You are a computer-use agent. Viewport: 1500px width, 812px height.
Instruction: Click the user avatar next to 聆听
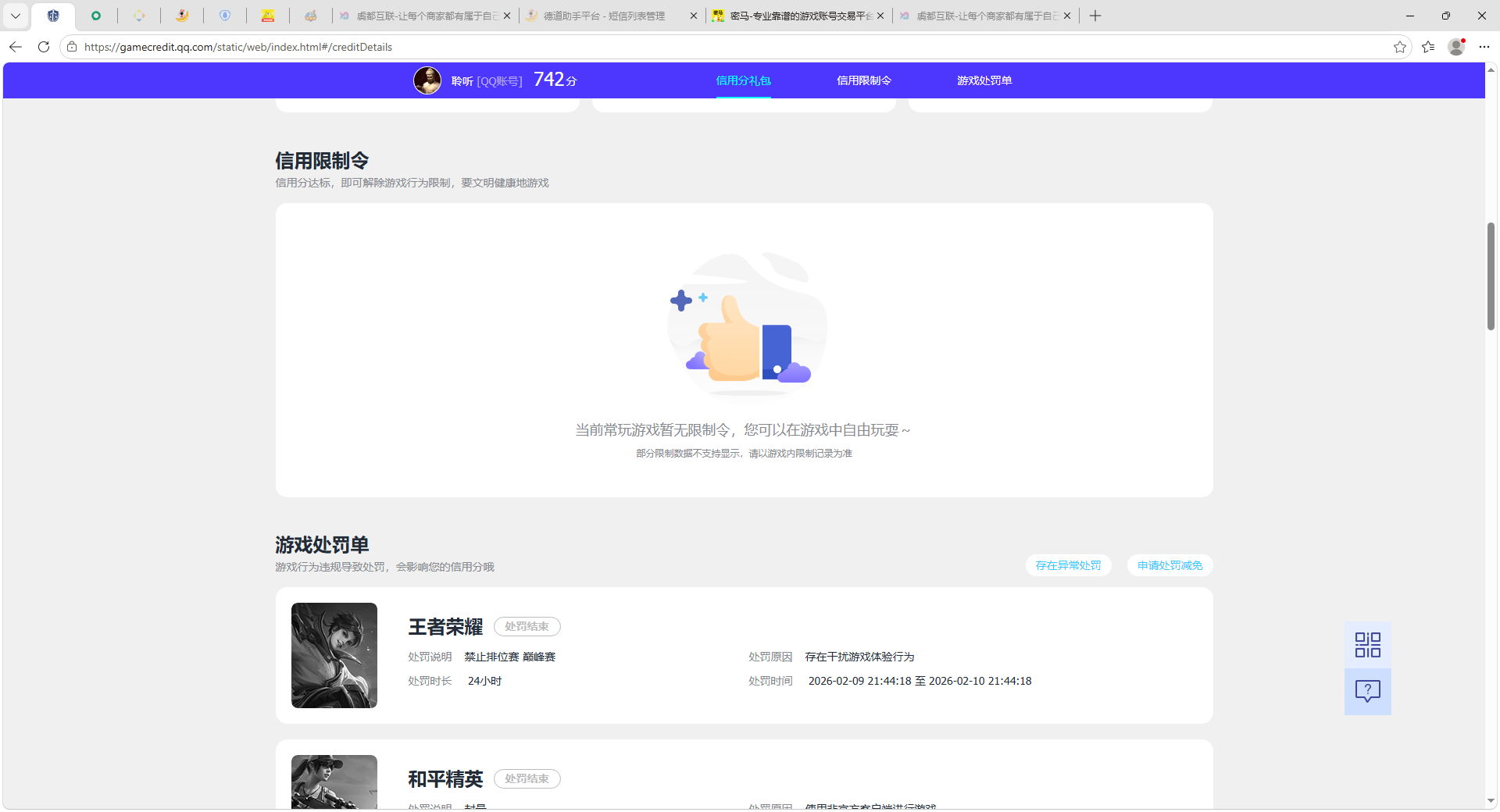(427, 80)
